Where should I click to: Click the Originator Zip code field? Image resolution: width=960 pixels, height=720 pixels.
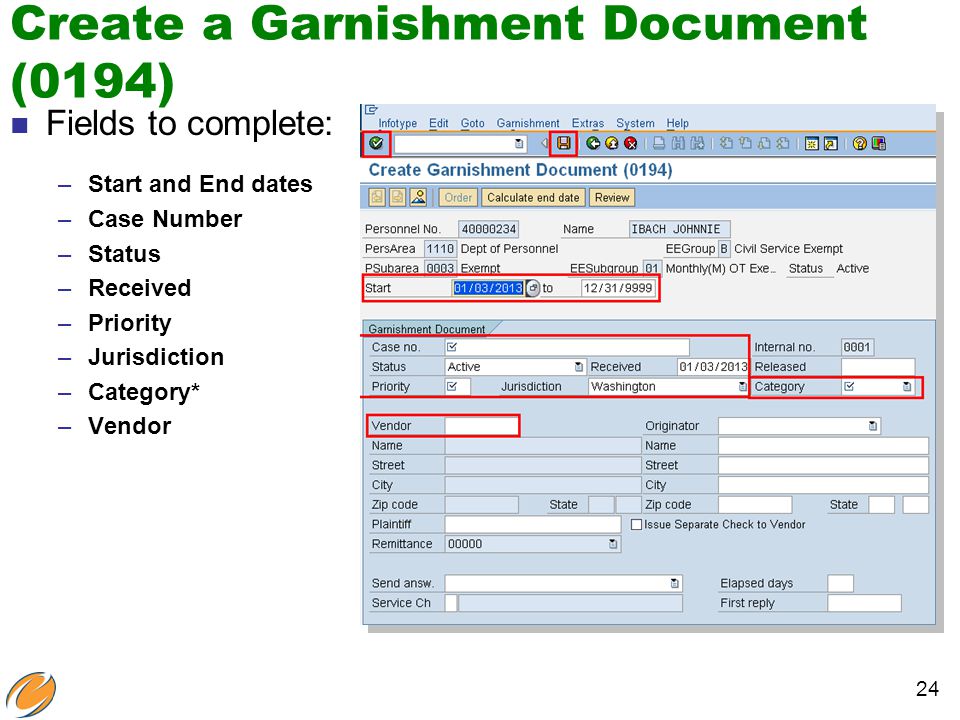755,504
